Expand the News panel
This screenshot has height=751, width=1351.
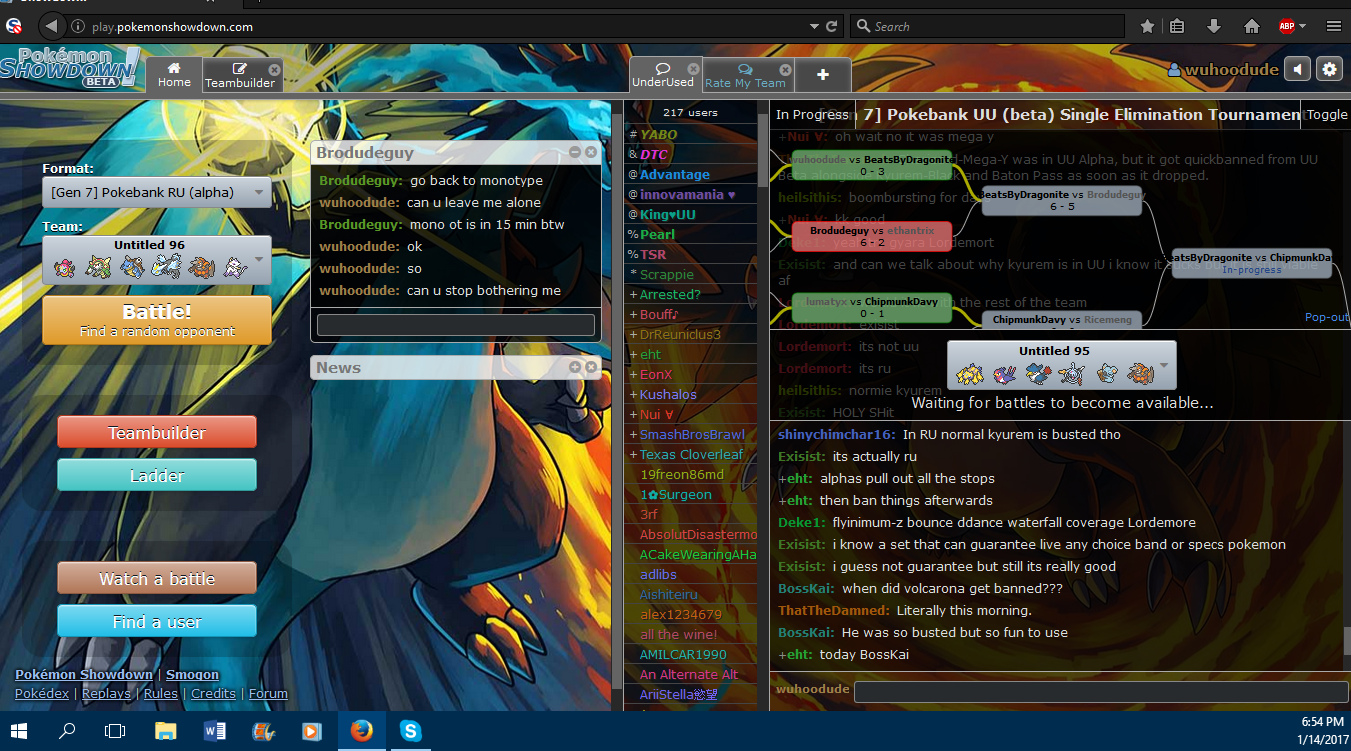pos(575,367)
